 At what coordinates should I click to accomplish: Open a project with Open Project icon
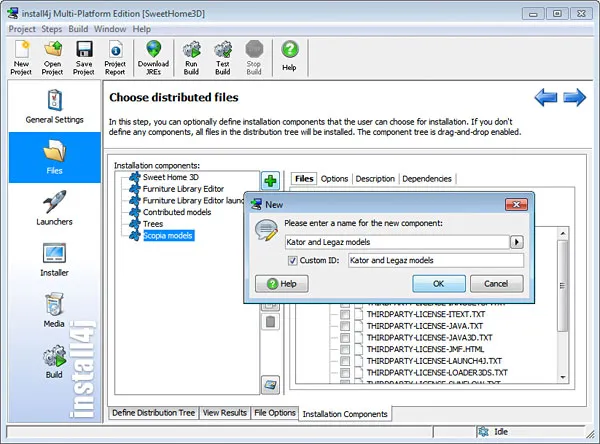(52, 58)
